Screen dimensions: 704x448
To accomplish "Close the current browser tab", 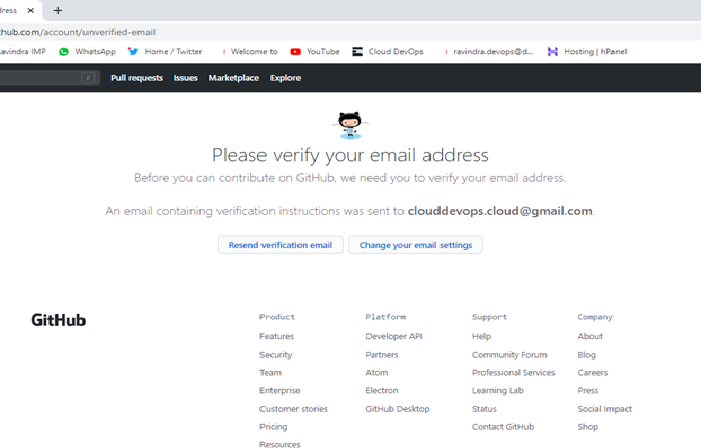I will pyautogui.click(x=30, y=10).
